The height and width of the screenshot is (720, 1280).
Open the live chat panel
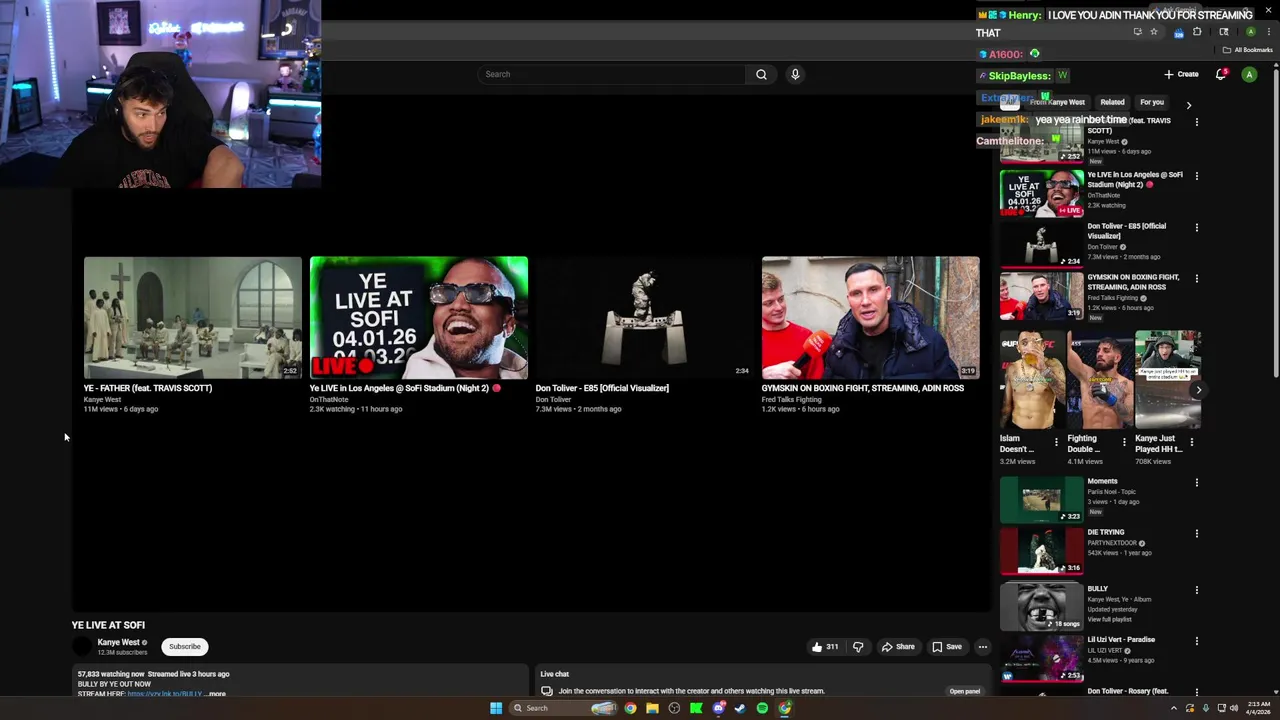click(x=964, y=691)
